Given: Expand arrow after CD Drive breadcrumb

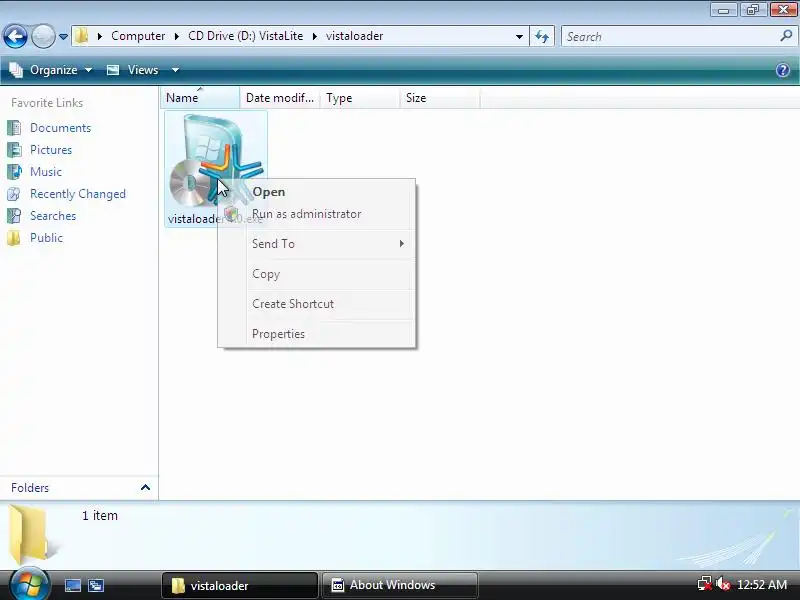Looking at the screenshot, I should pos(315,36).
